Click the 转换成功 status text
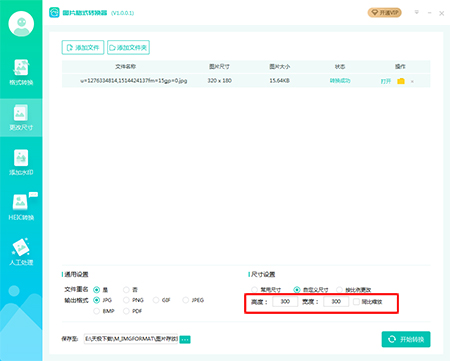Screen dimensions: 450x361 click(340, 81)
